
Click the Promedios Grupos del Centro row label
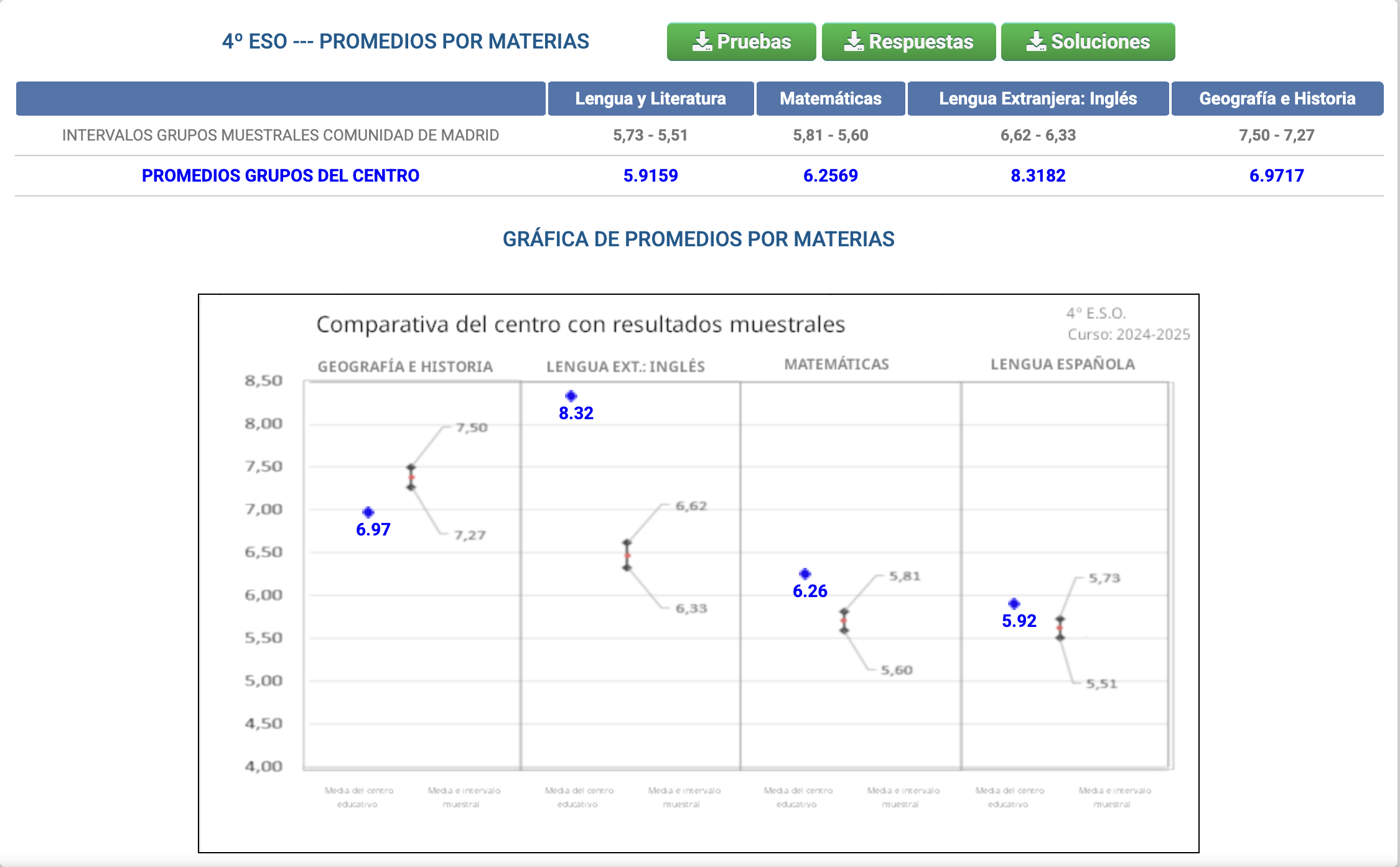(x=280, y=175)
